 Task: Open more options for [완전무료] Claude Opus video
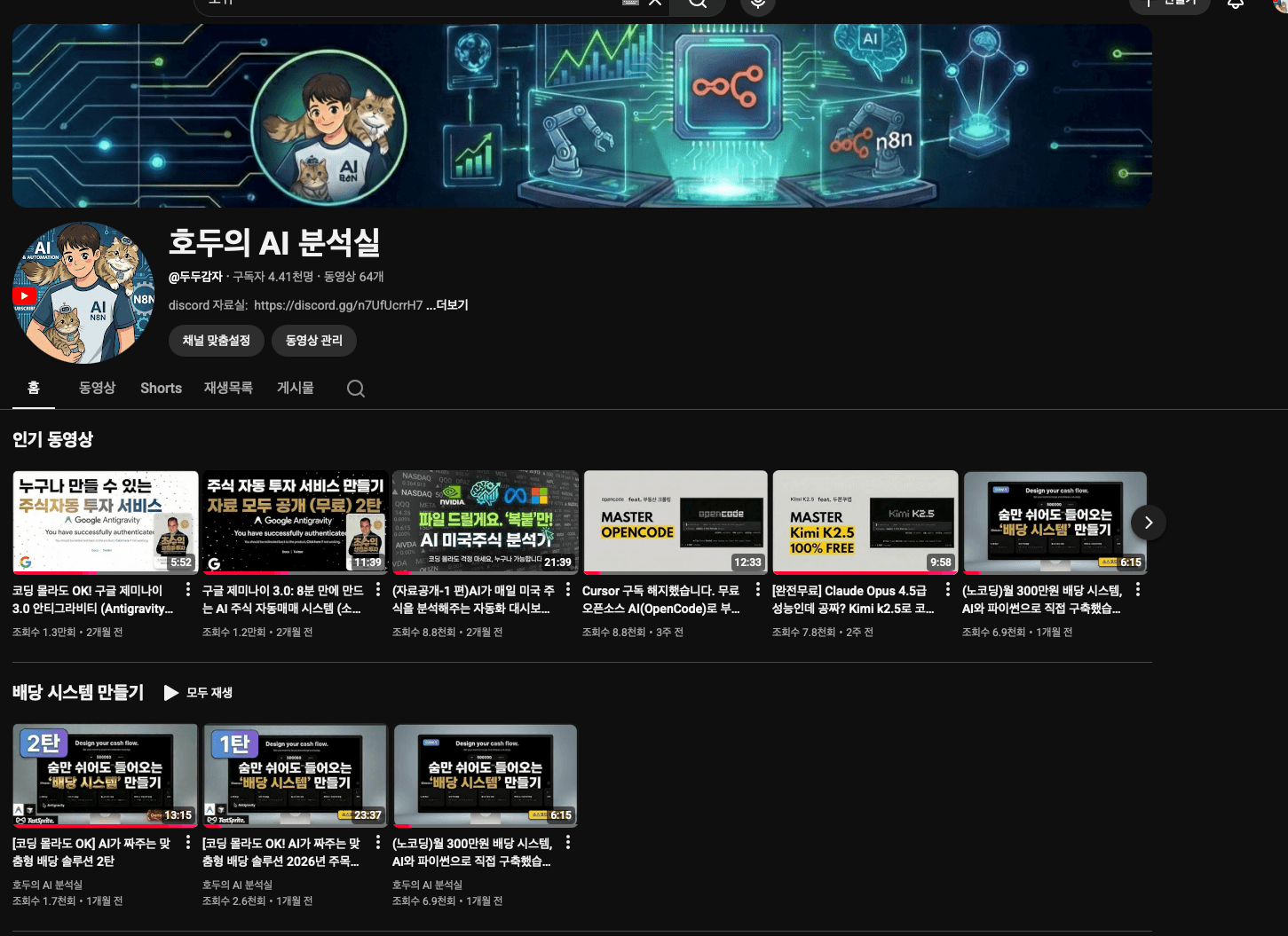pyautogui.click(x=948, y=590)
